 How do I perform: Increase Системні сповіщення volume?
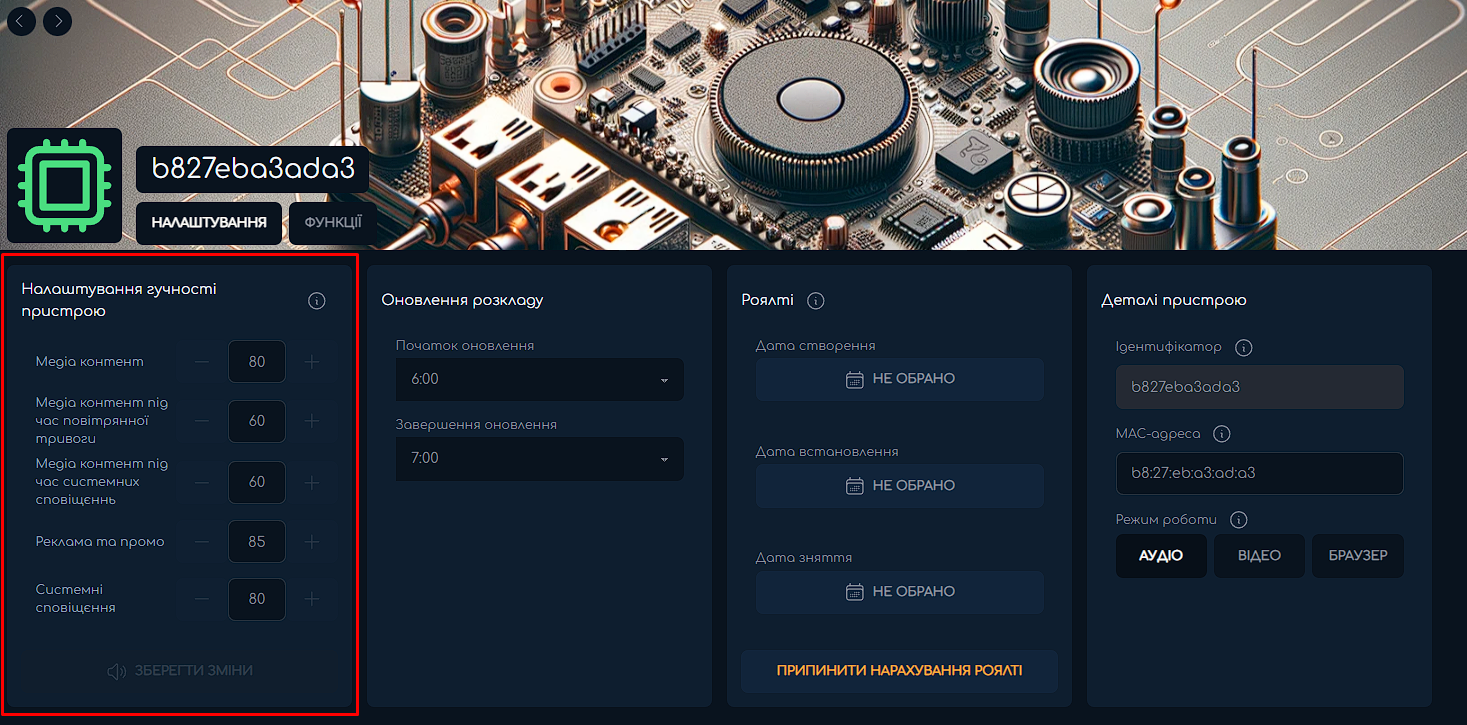[x=312, y=599]
